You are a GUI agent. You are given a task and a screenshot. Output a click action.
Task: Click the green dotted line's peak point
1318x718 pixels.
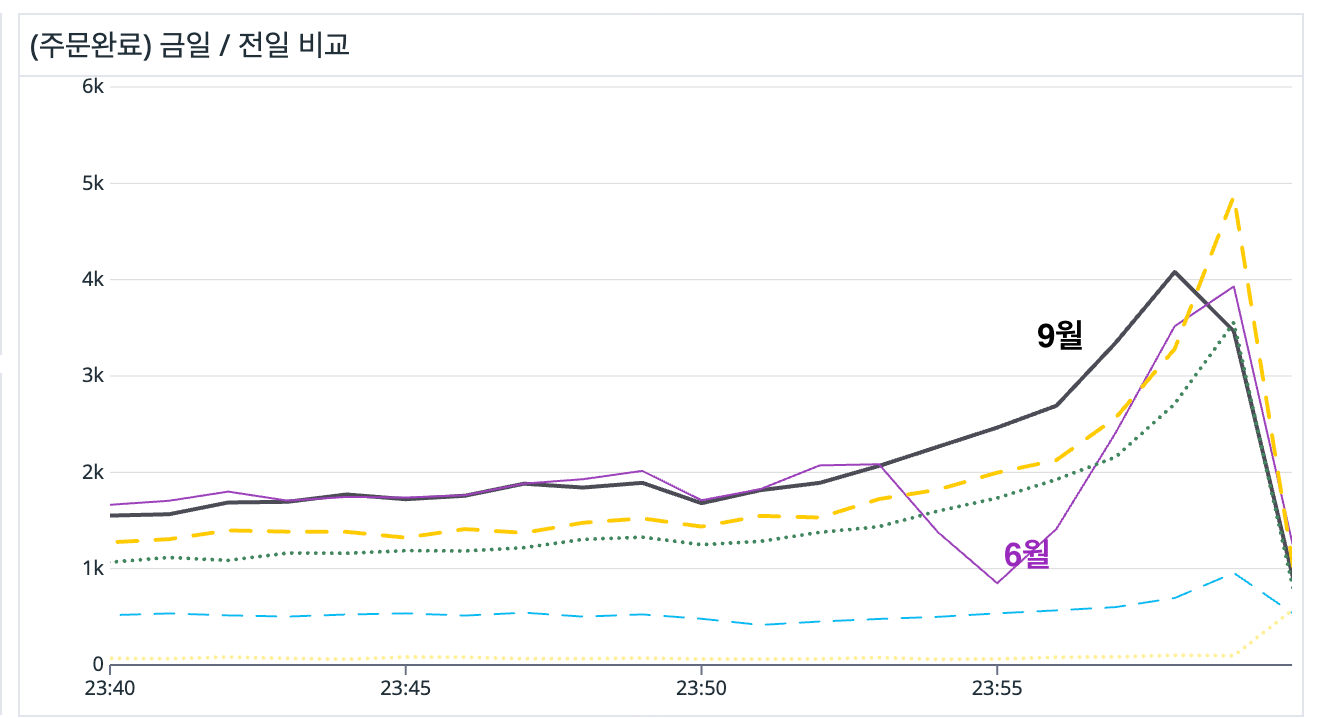tap(1233, 324)
